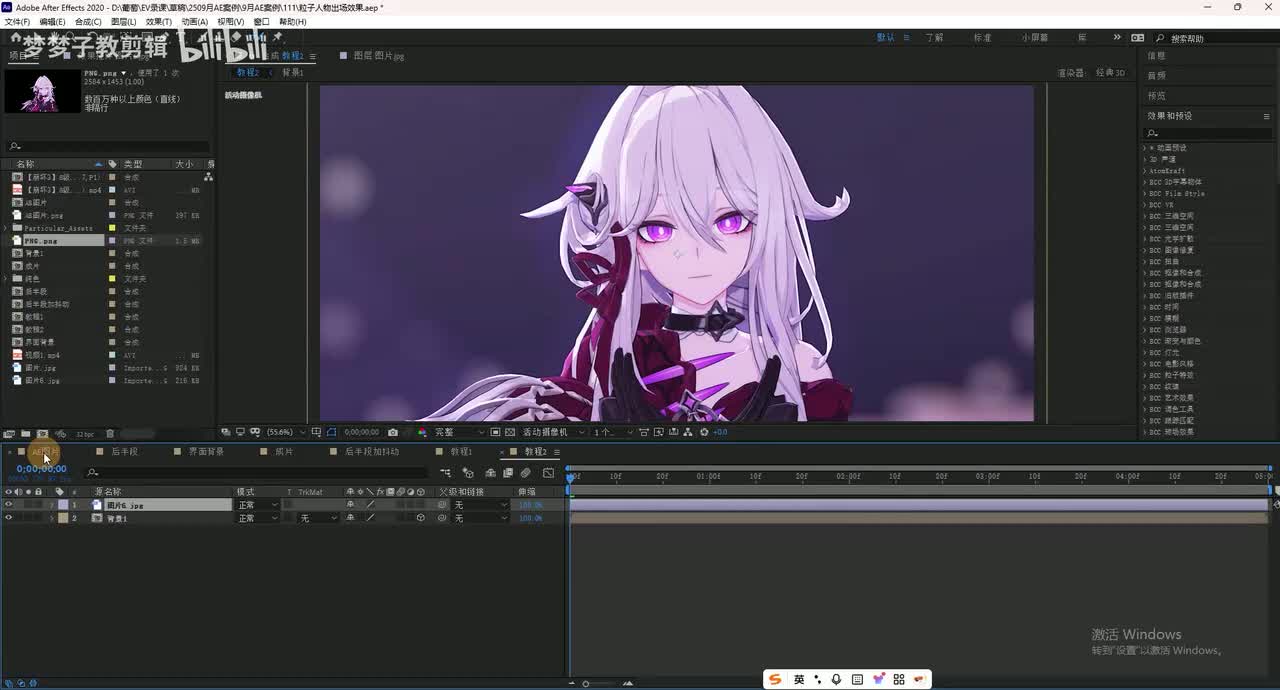Switch to 后半段加抖动 timeline tab
This screenshot has width=1280, height=690.
click(x=372, y=452)
